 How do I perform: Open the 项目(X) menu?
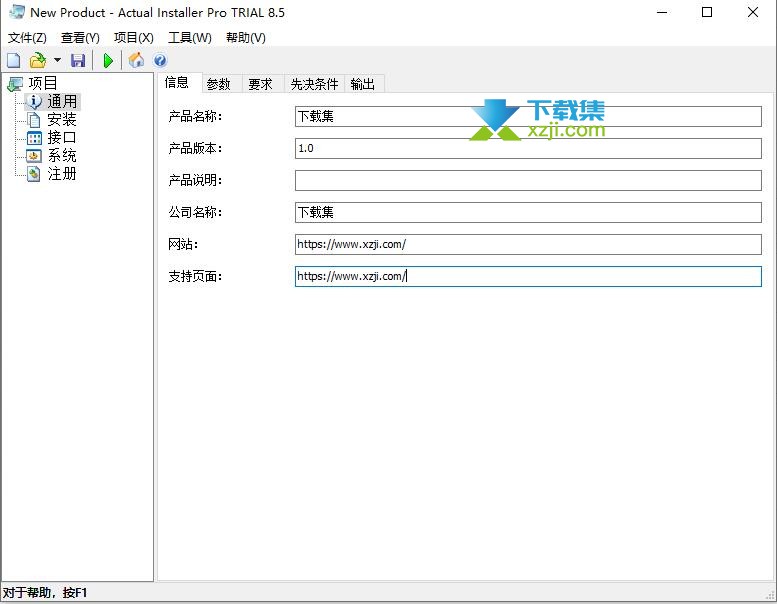coord(134,38)
